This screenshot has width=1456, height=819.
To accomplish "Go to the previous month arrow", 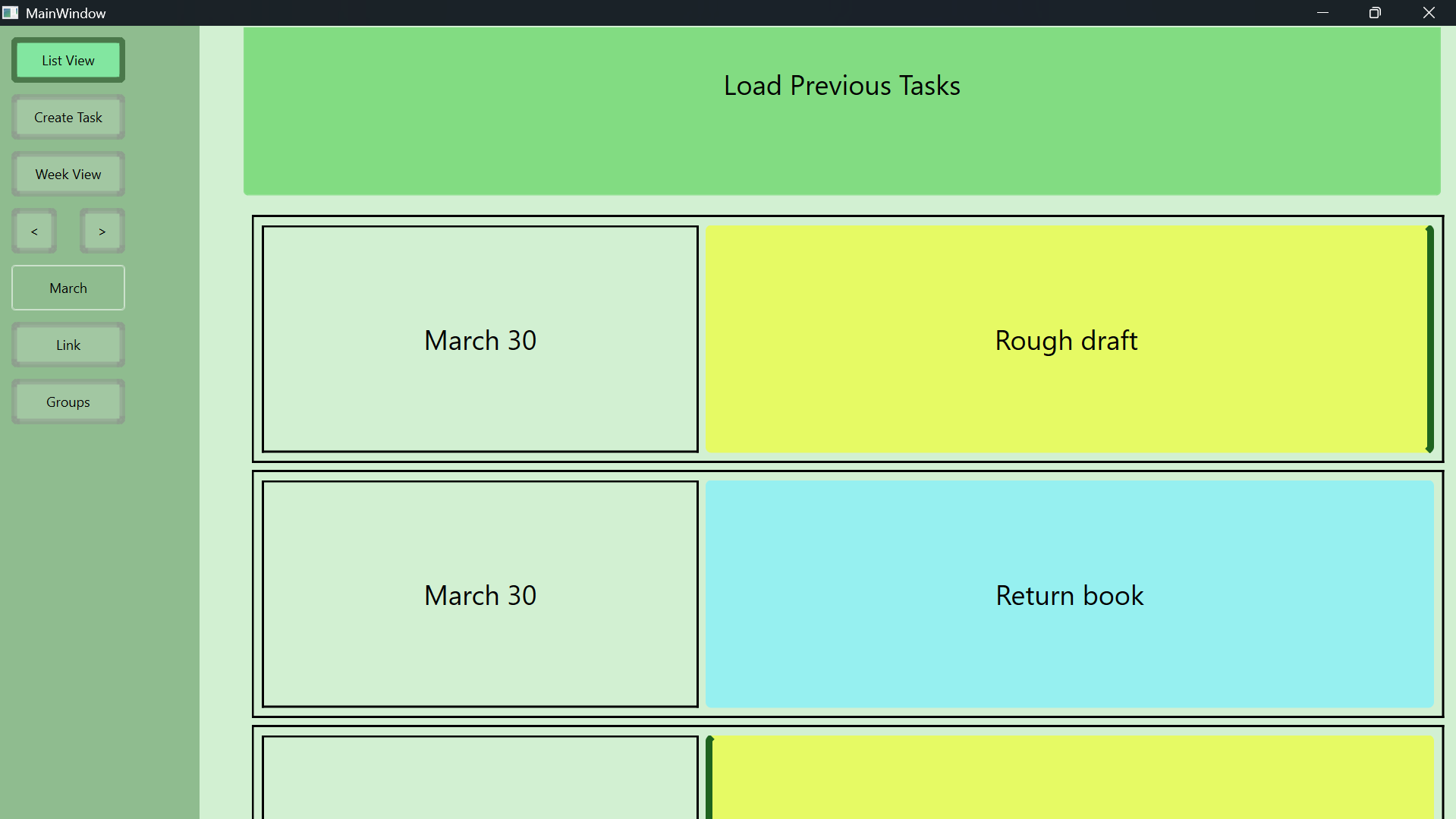I will pyautogui.click(x=34, y=231).
